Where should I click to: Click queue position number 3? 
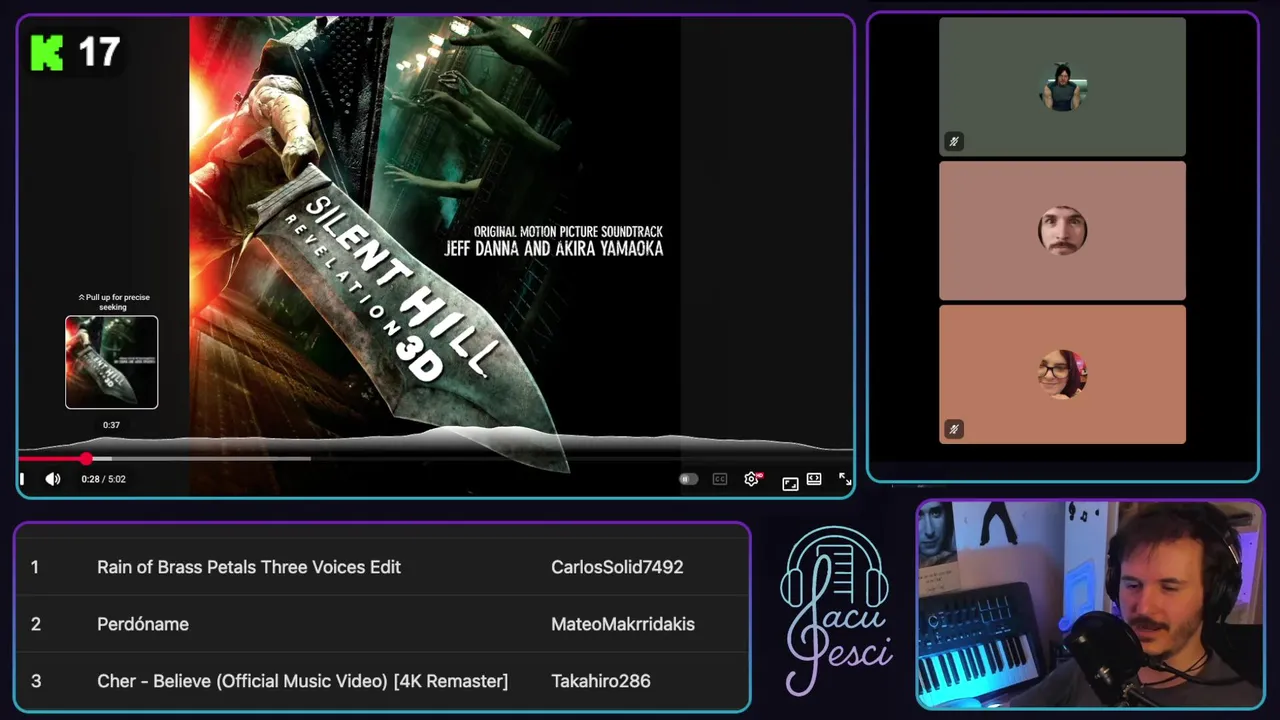36,681
